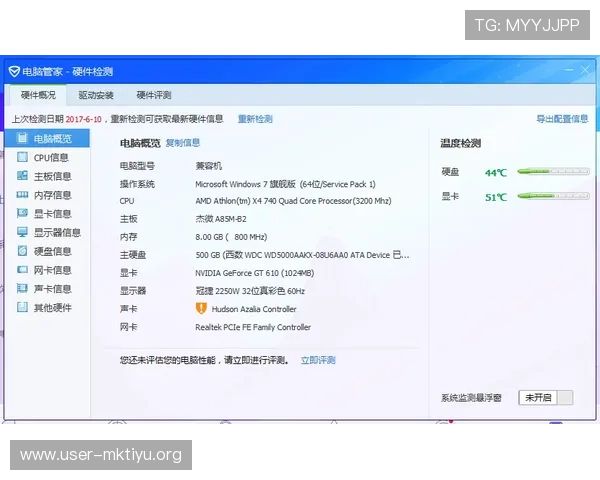Open the 主板信息 sidebar entry
Viewport: 600px width, 480px height.
click(x=47, y=176)
